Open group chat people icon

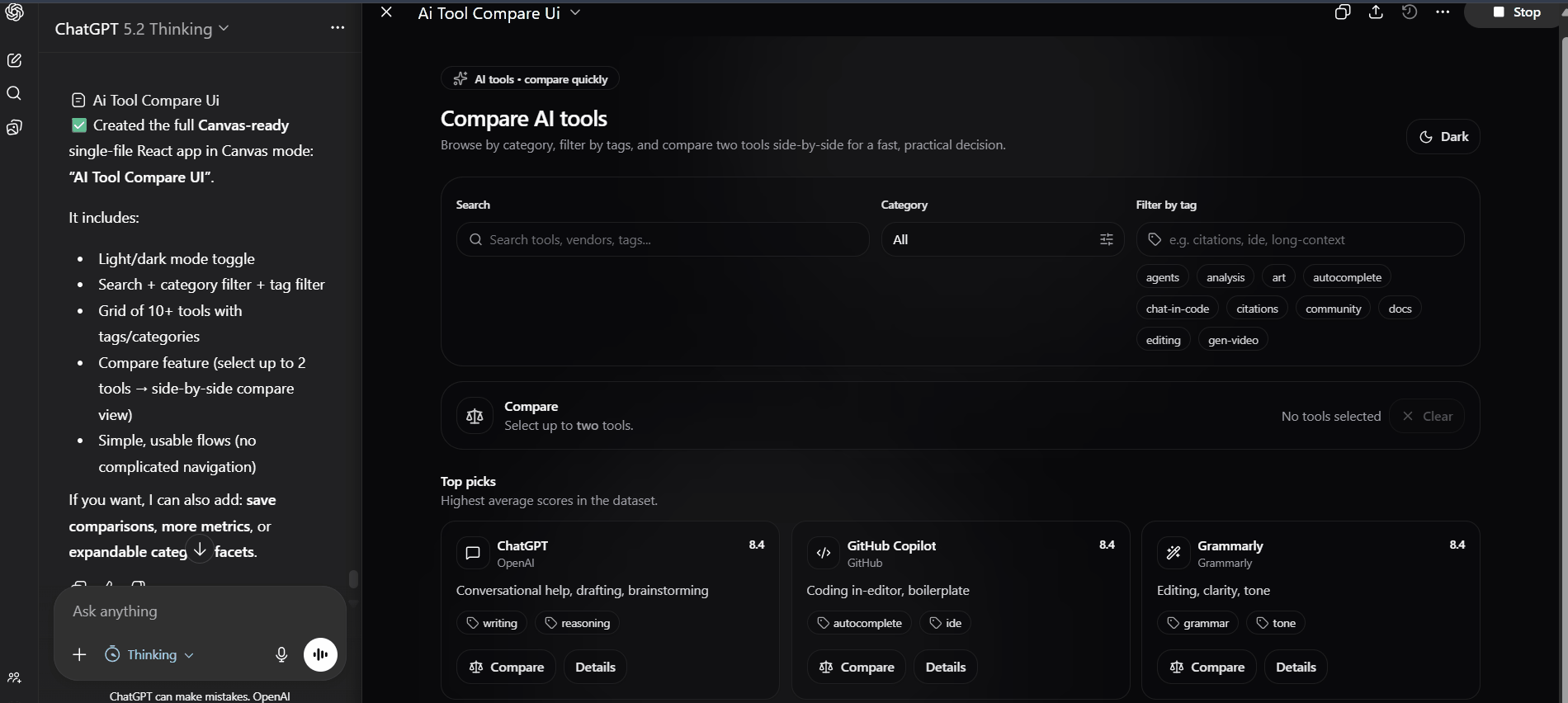[x=14, y=677]
